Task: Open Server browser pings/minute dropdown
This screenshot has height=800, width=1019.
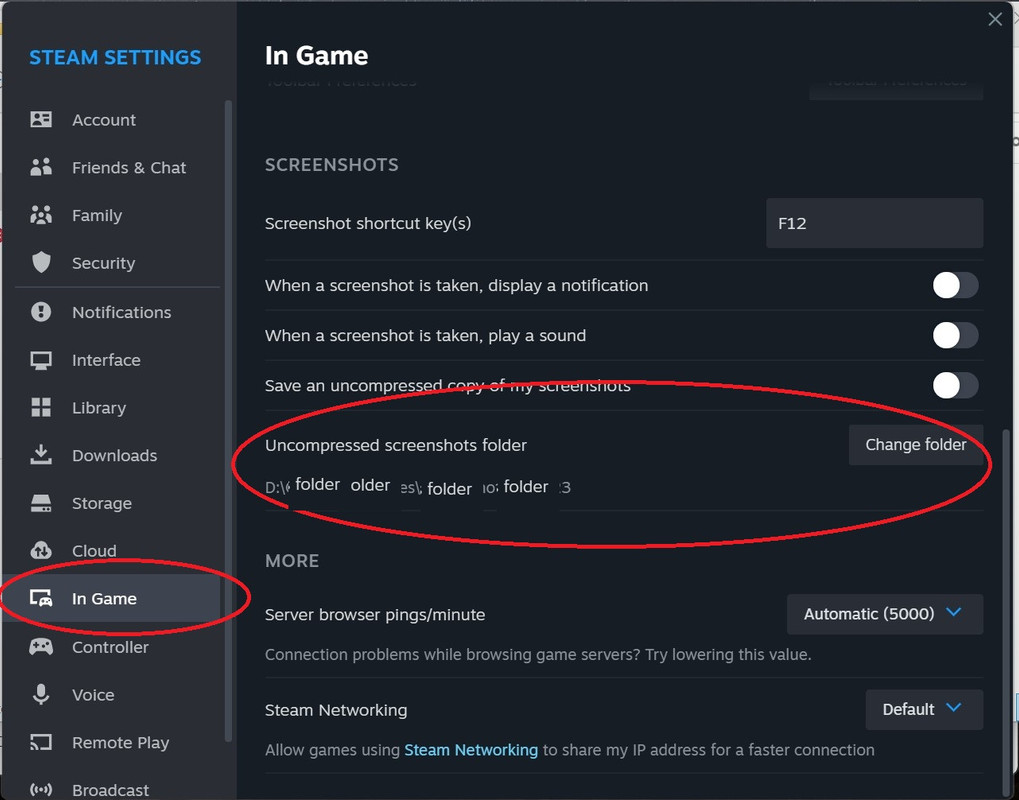Action: pyautogui.click(x=884, y=614)
